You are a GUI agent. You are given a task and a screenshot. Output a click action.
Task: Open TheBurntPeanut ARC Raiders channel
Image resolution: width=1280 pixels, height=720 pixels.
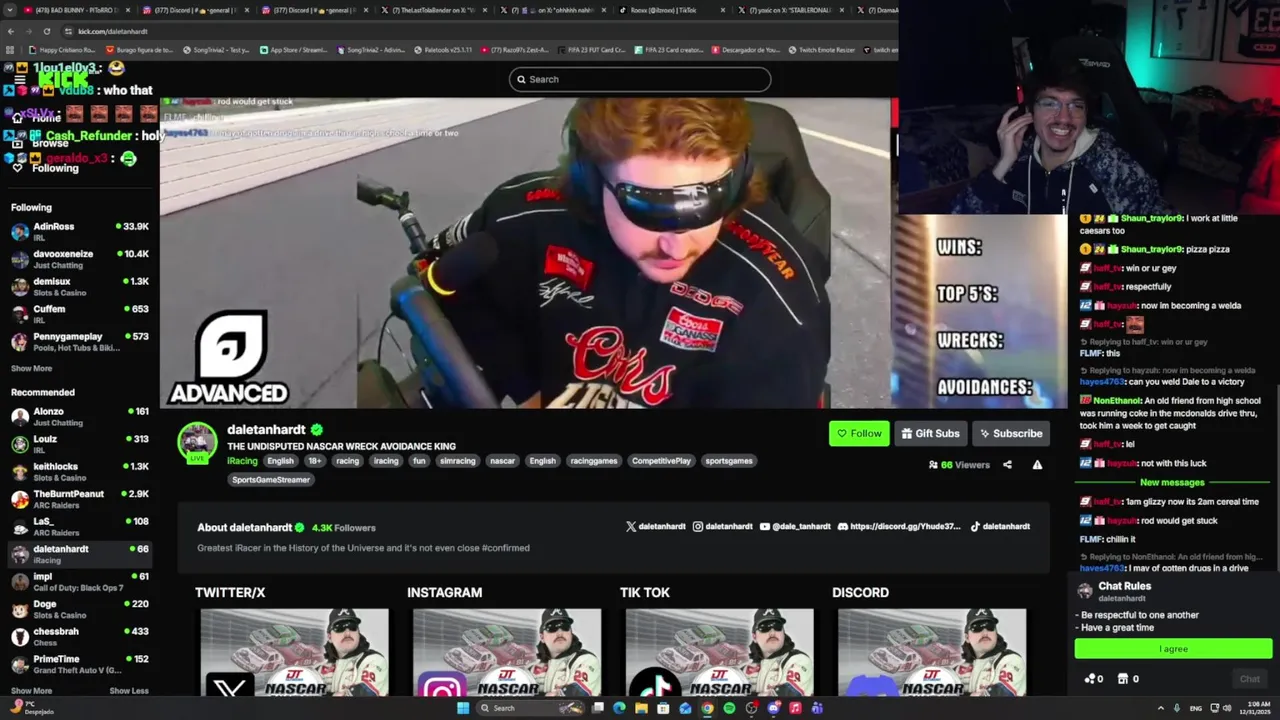[80, 499]
